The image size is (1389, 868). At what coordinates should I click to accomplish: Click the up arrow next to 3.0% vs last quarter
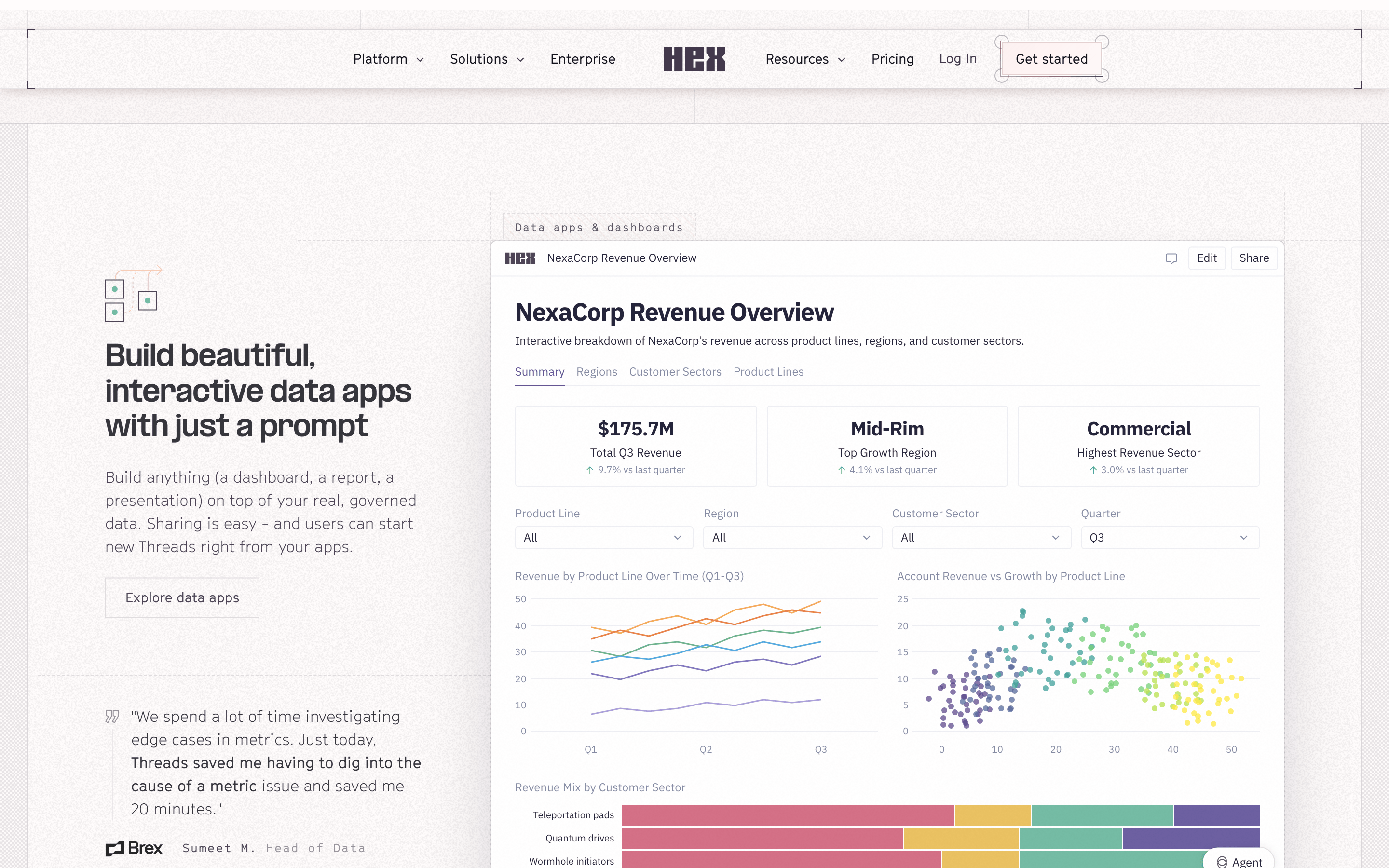click(1093, 470)
